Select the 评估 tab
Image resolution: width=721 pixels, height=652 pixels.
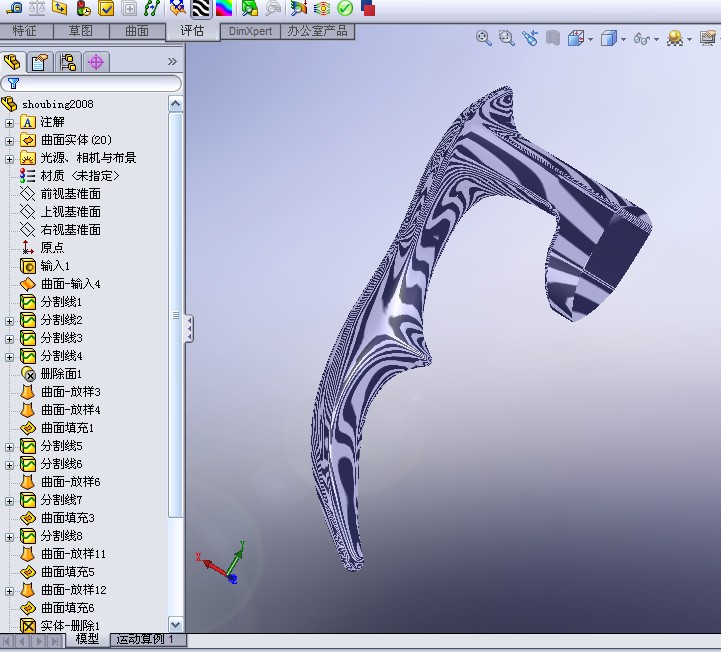point(192,31)
